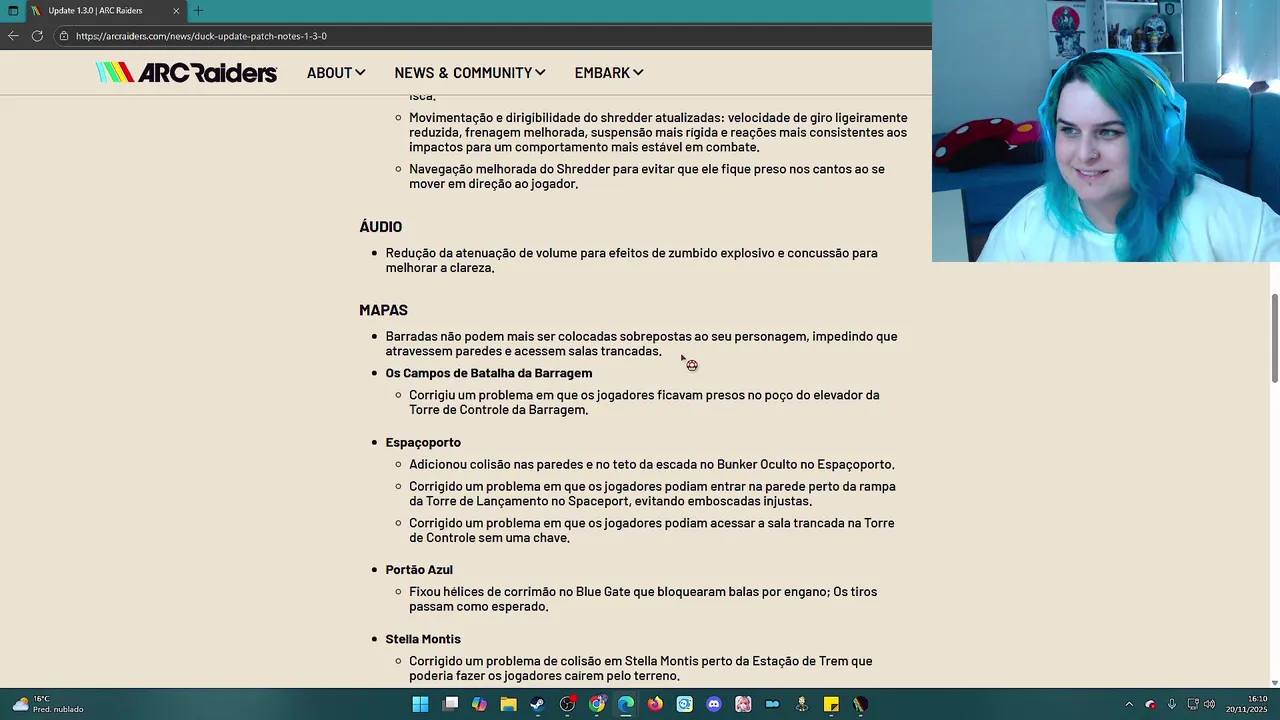
Task: Open the volume control tray icon
Action: (1210, 704)
